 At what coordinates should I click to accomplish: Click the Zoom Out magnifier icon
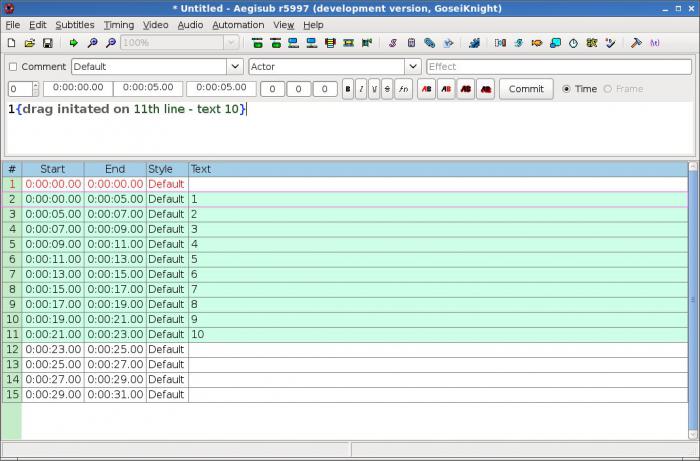pos(111,43)
